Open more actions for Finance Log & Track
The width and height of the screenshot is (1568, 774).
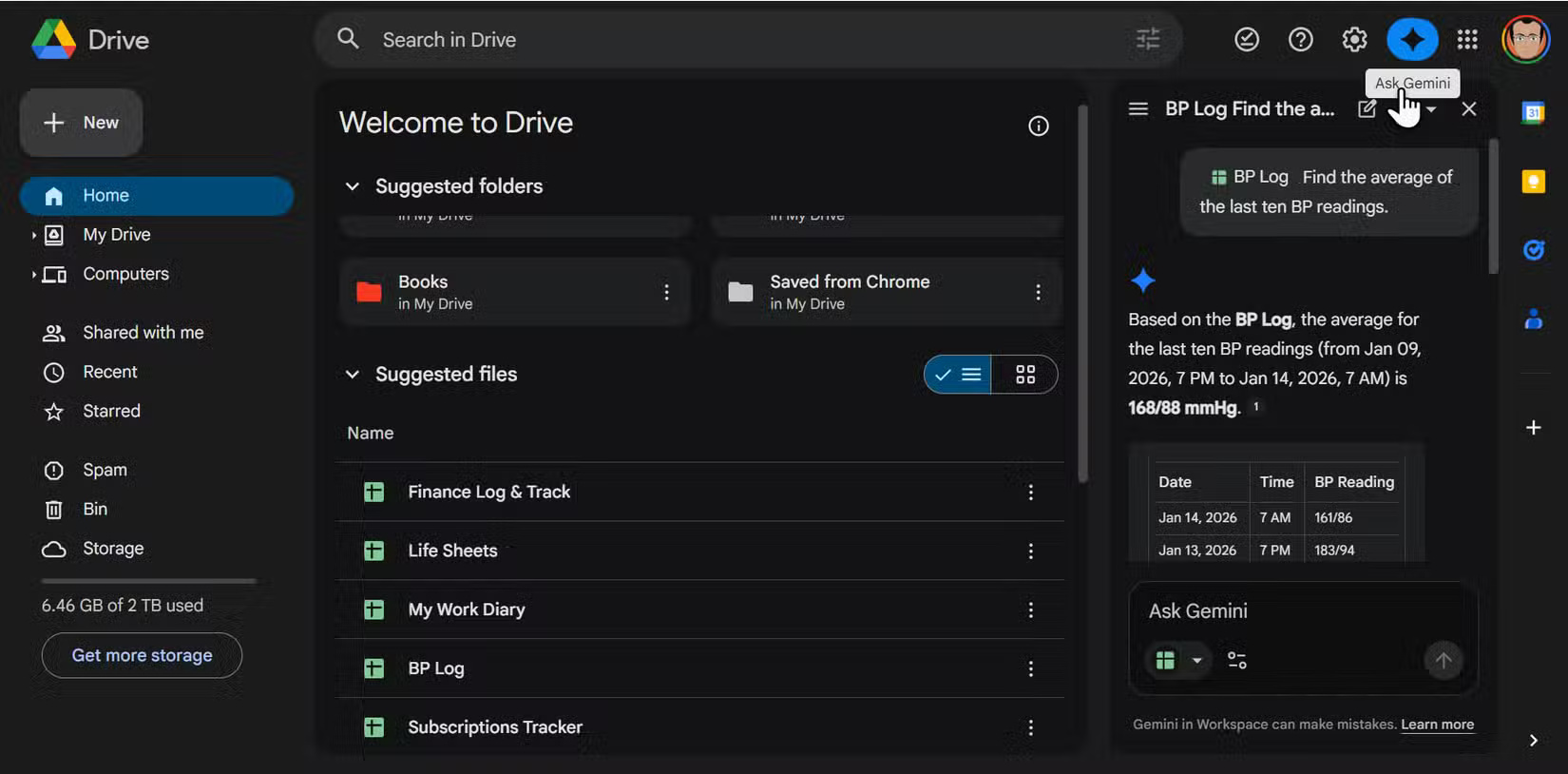1030,493
